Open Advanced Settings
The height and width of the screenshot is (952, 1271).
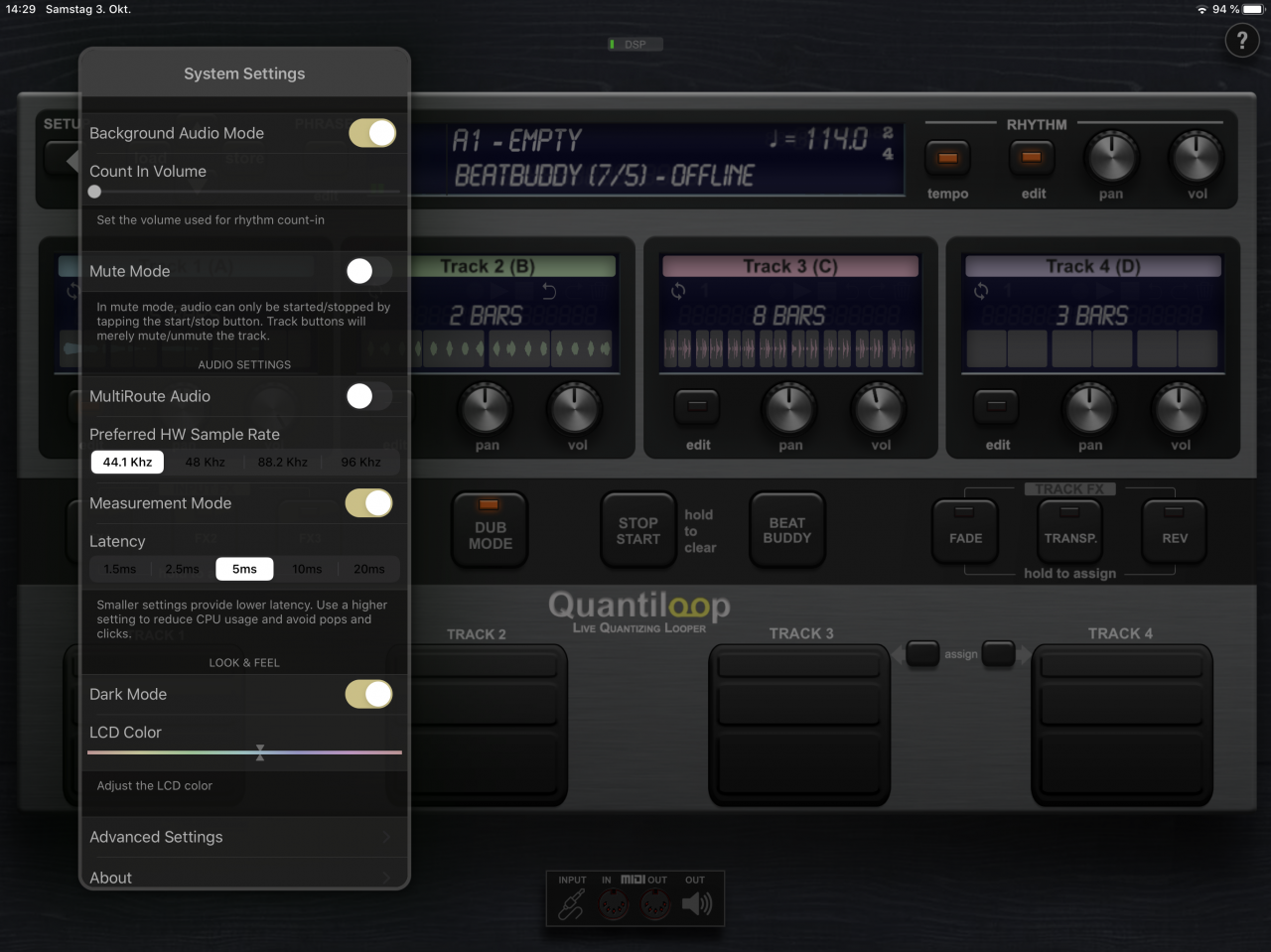click(x=244, y=837)
